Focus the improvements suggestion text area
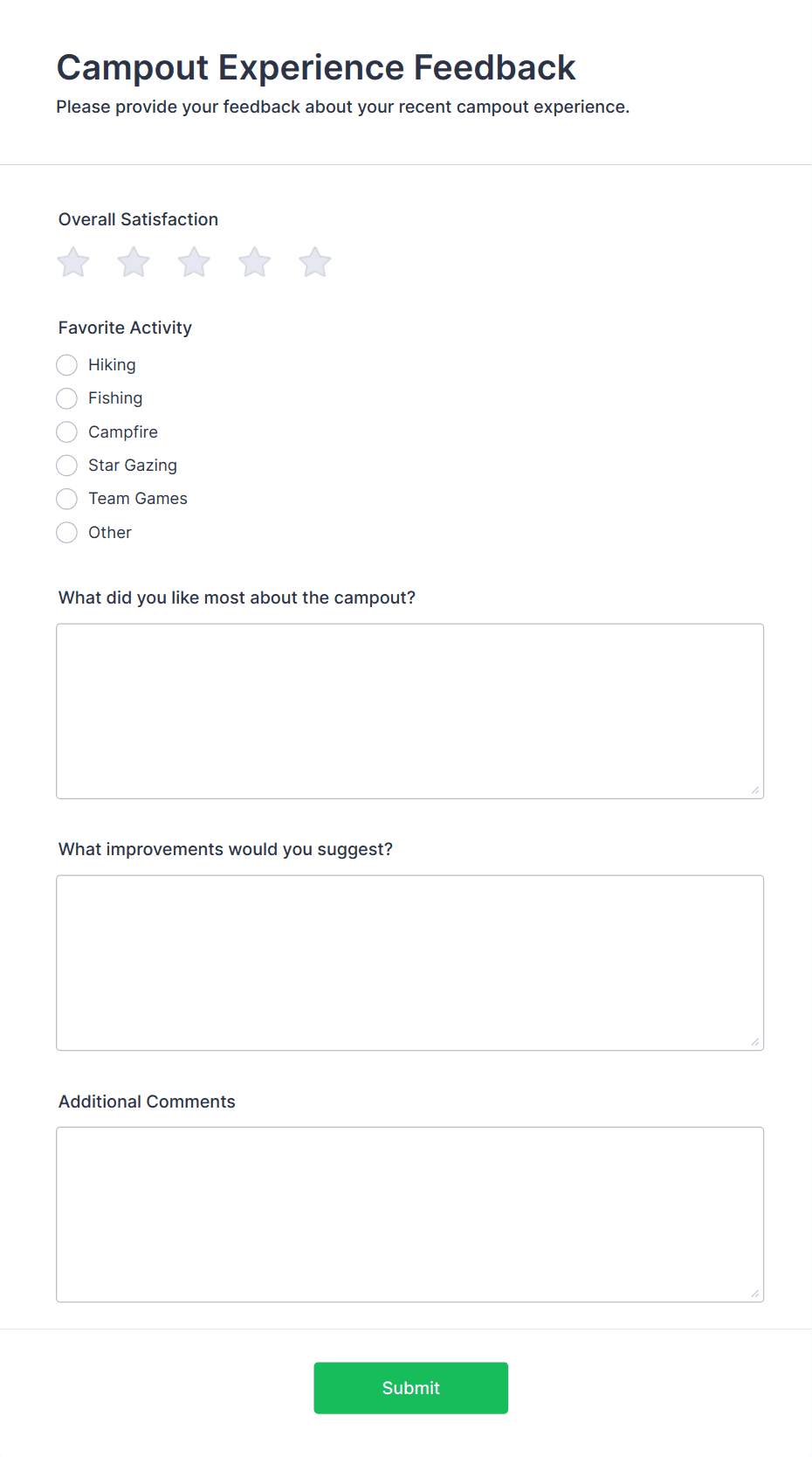 [409, 963]
